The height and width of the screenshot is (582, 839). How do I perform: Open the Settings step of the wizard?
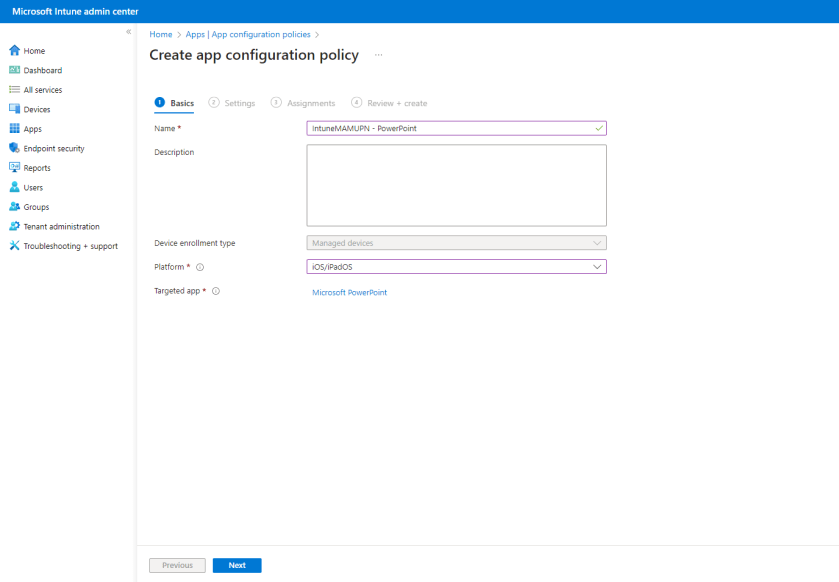238,103
